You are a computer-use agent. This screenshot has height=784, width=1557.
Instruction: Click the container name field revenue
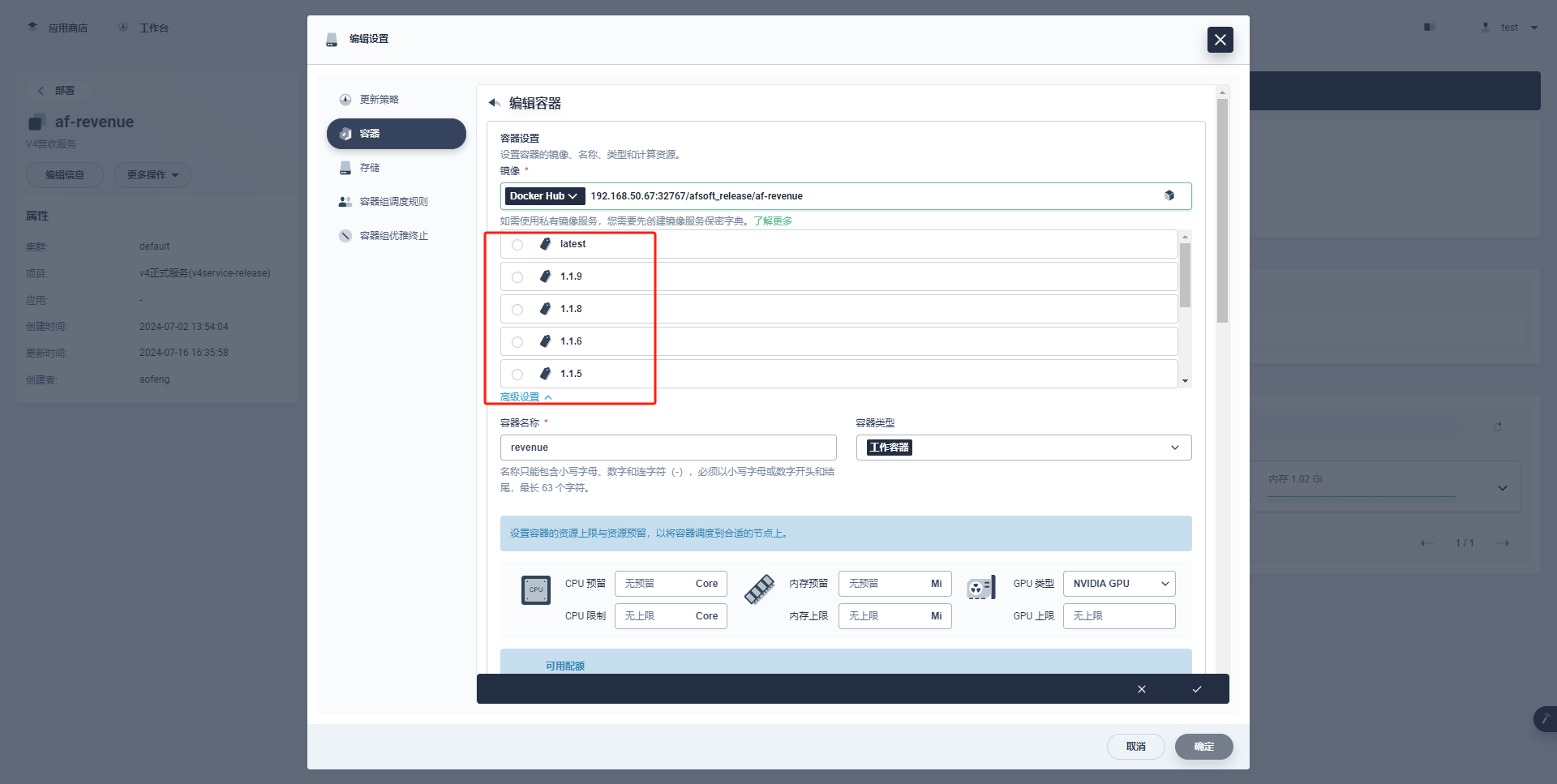[668, 448]
